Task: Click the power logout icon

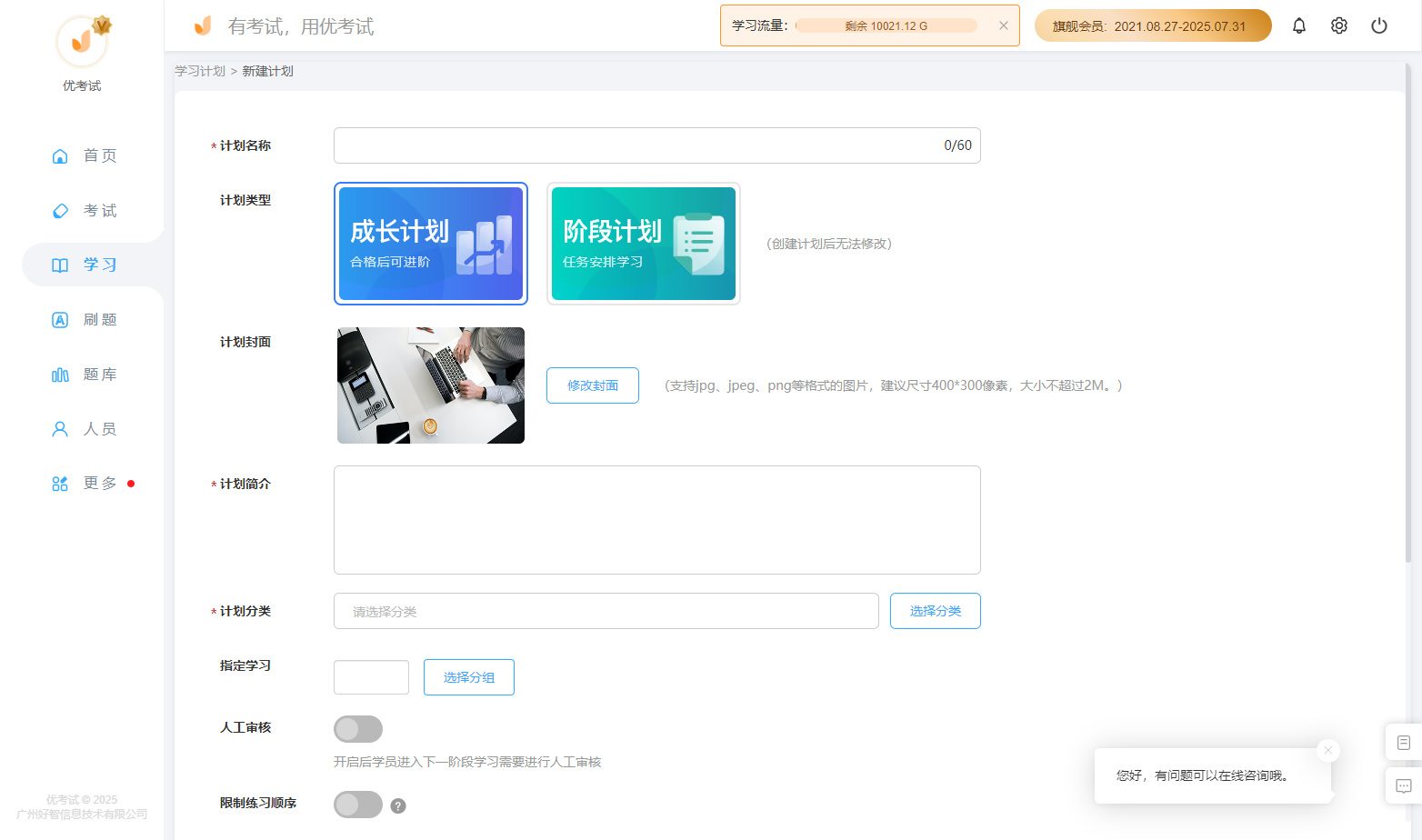Action: click(1379, 25)
